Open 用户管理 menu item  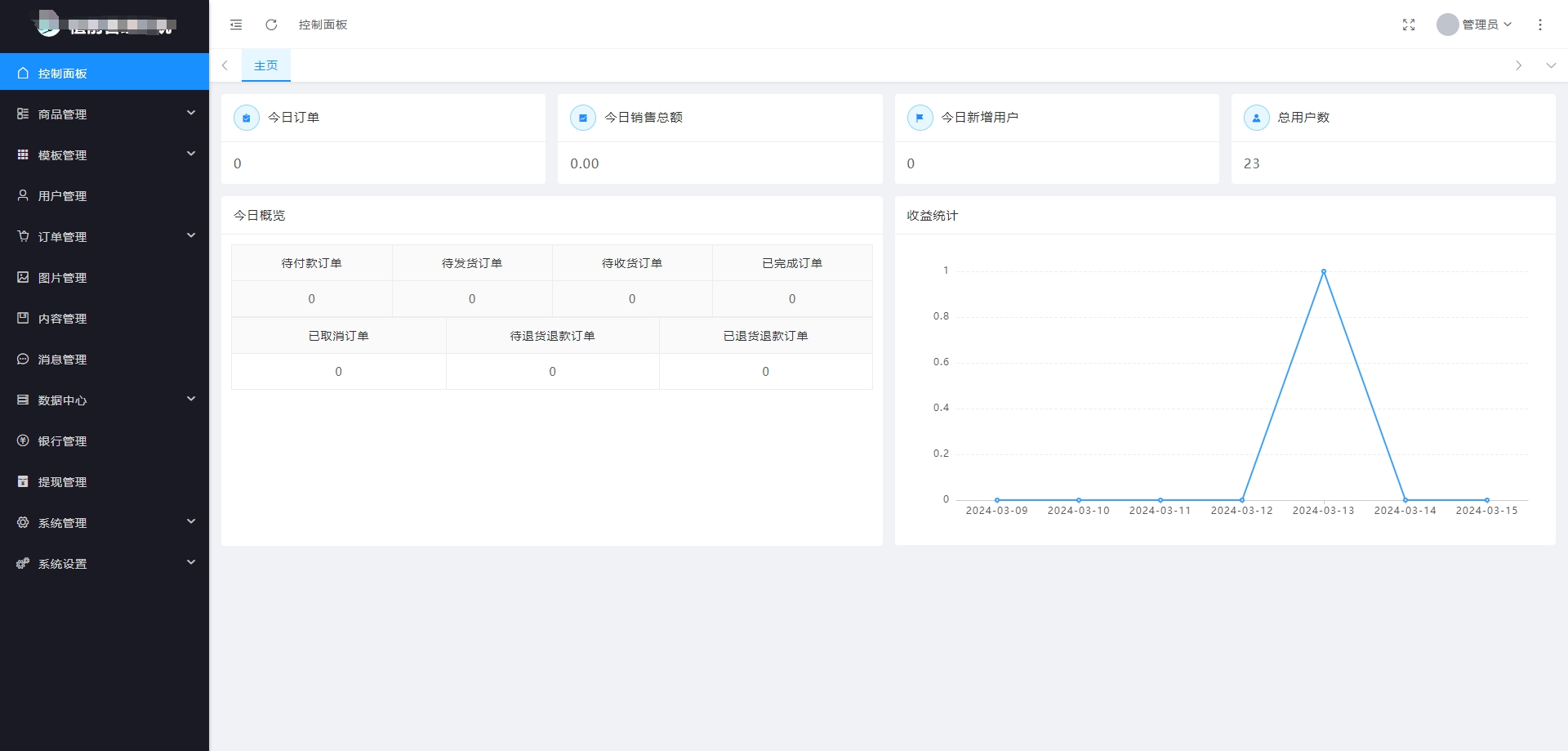pos(105,195)
